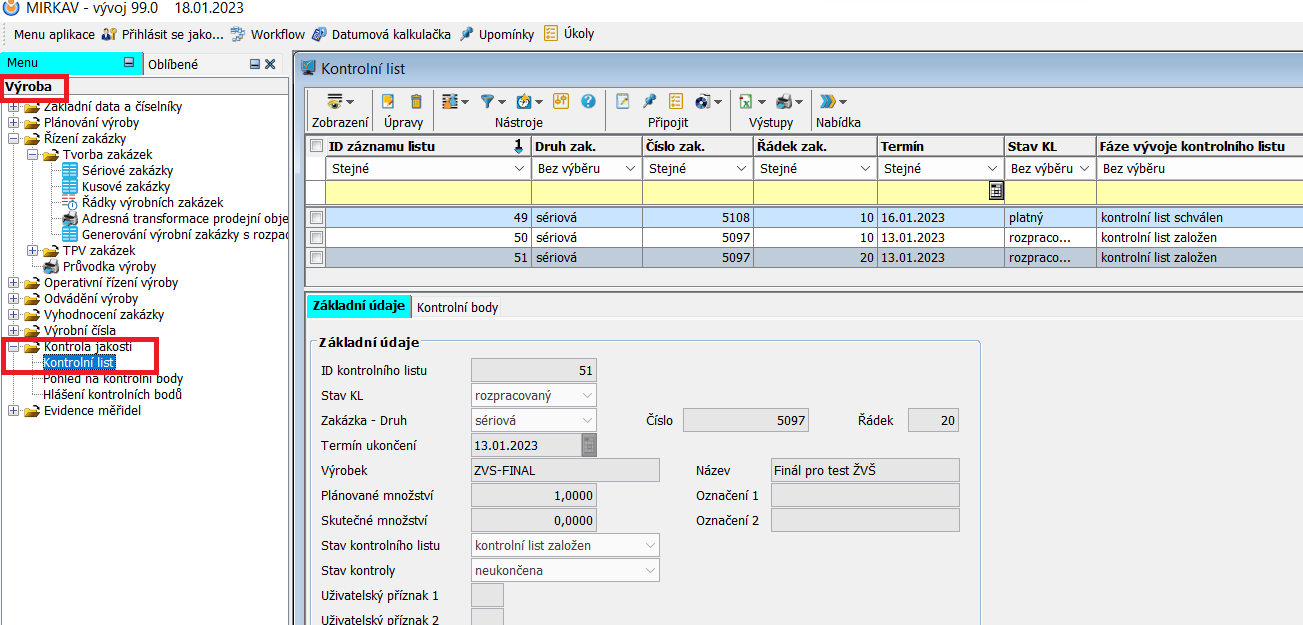Click the blue question mark help icon
The height and width of the screenshot is (625, 1303).
[x=588, y=101]
